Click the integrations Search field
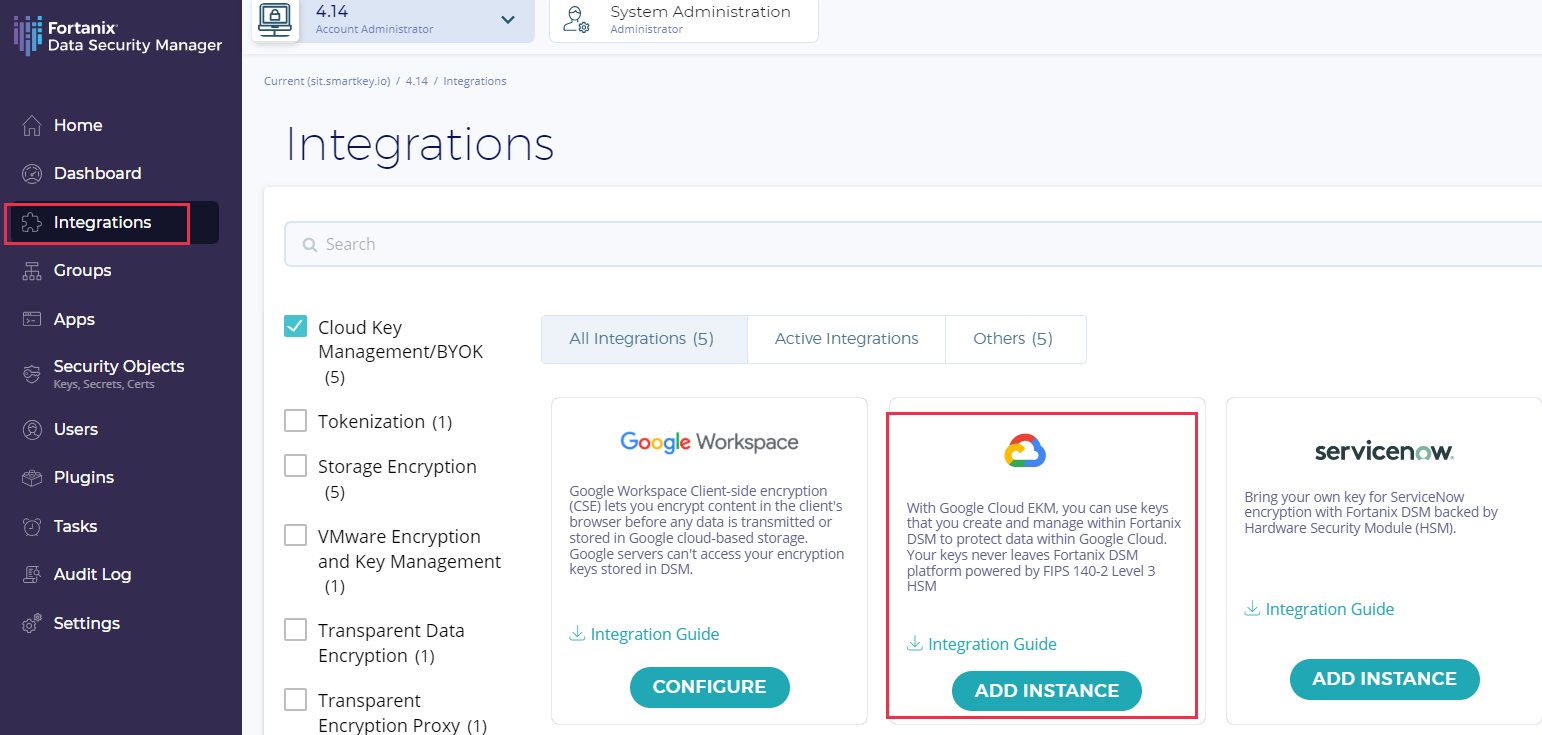This screenshot has height=735, width=1542. click(900, 244)
